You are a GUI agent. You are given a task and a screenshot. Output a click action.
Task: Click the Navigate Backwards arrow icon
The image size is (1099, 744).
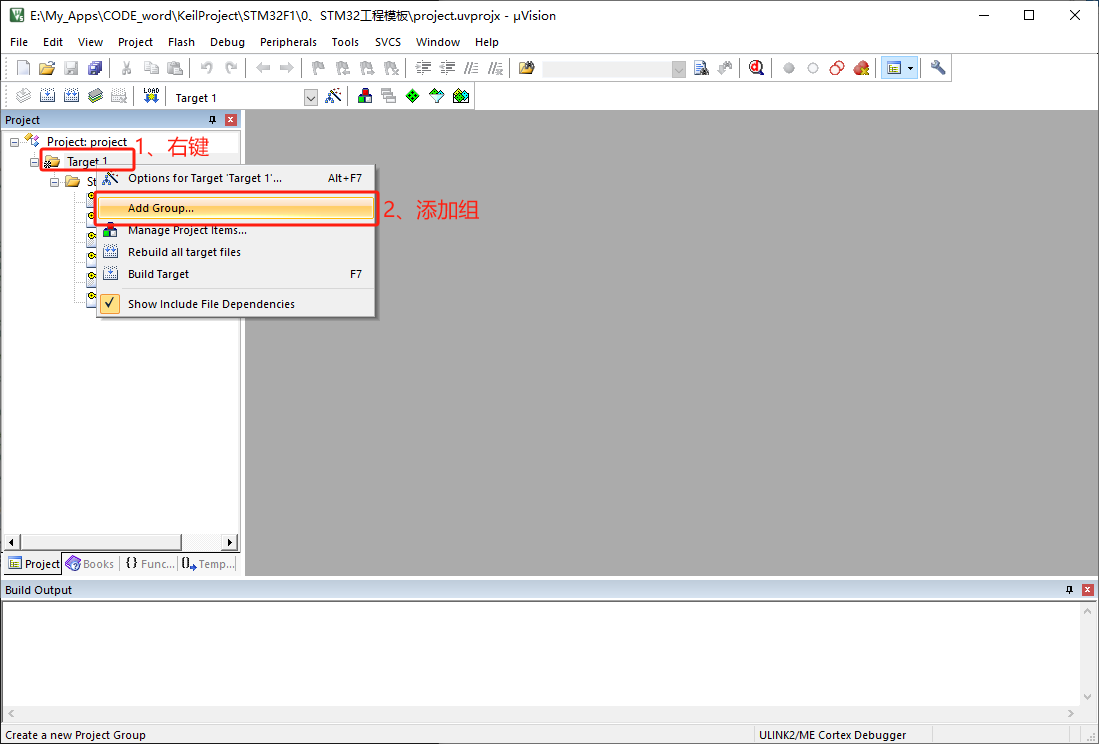click(x=263, y=68)
